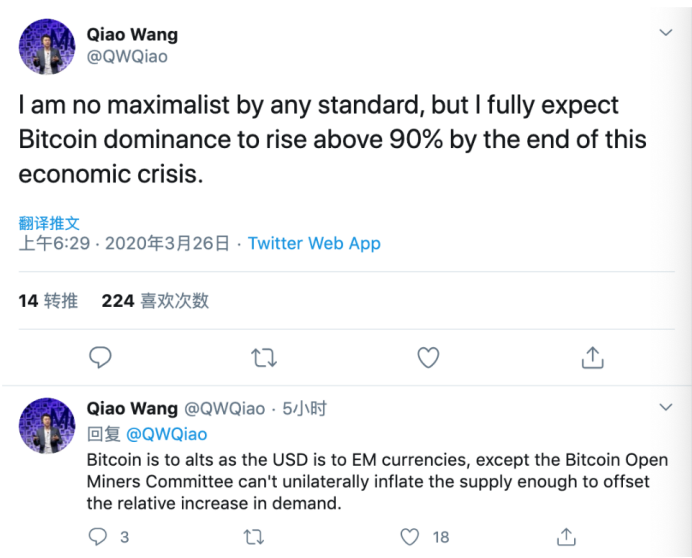The width and height of the screenshot is (692, 558).
Task: Open Qiao Wang's avatar on main tweet
Action: [x=47, y=47]
